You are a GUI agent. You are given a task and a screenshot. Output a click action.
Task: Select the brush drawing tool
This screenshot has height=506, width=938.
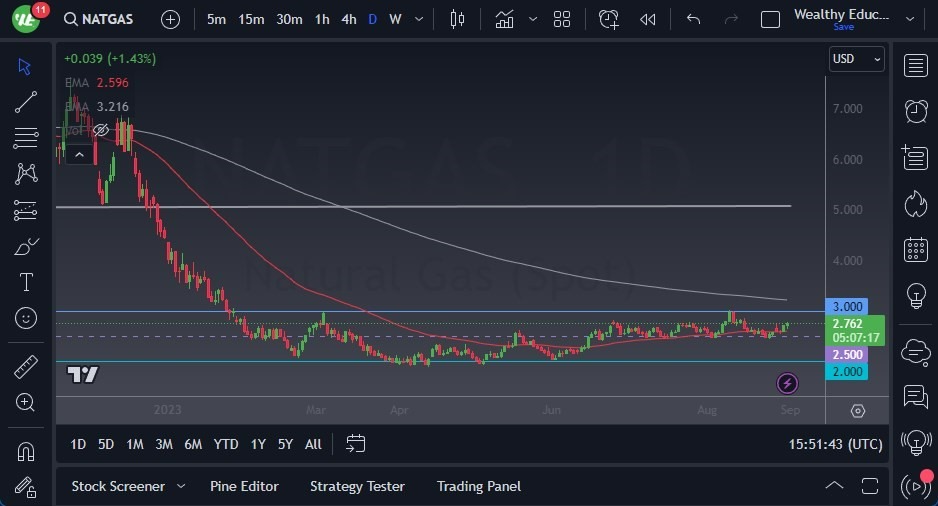tap(26, 246)
